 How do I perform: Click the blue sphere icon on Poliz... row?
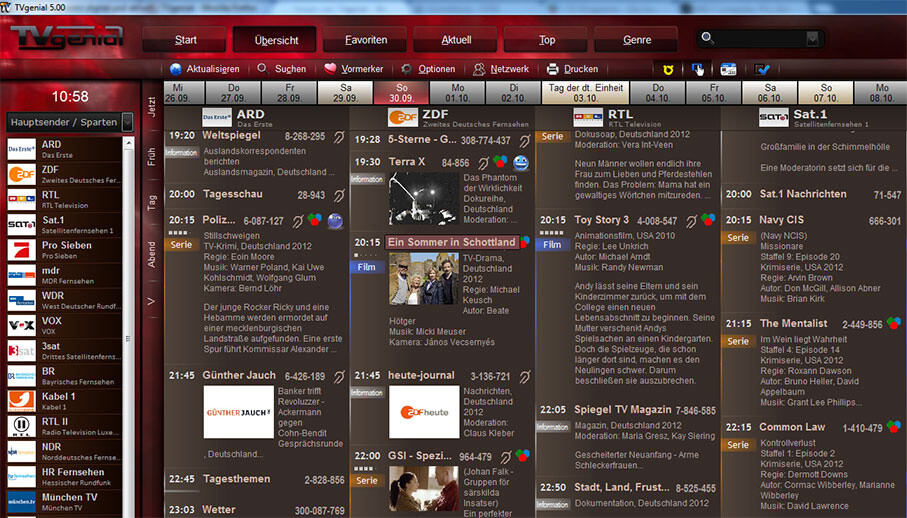[335, 220]
